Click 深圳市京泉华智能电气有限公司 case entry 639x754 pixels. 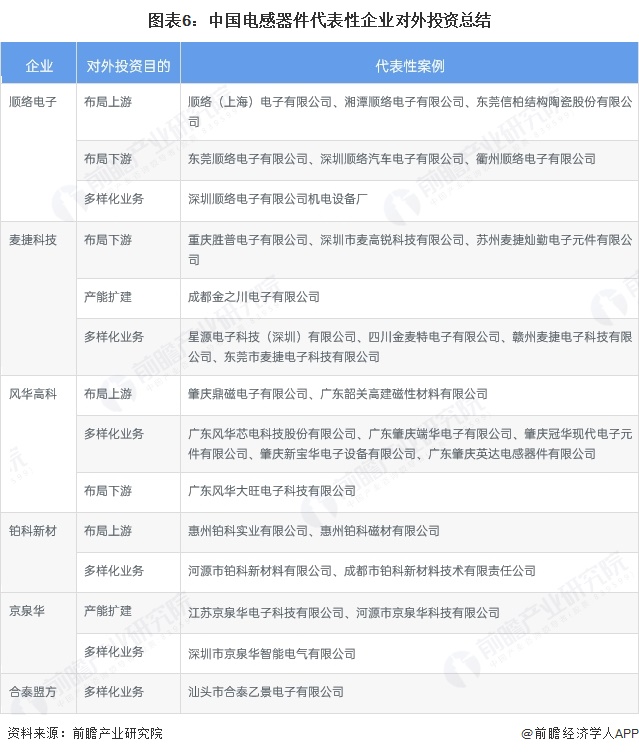coord(271,652)
